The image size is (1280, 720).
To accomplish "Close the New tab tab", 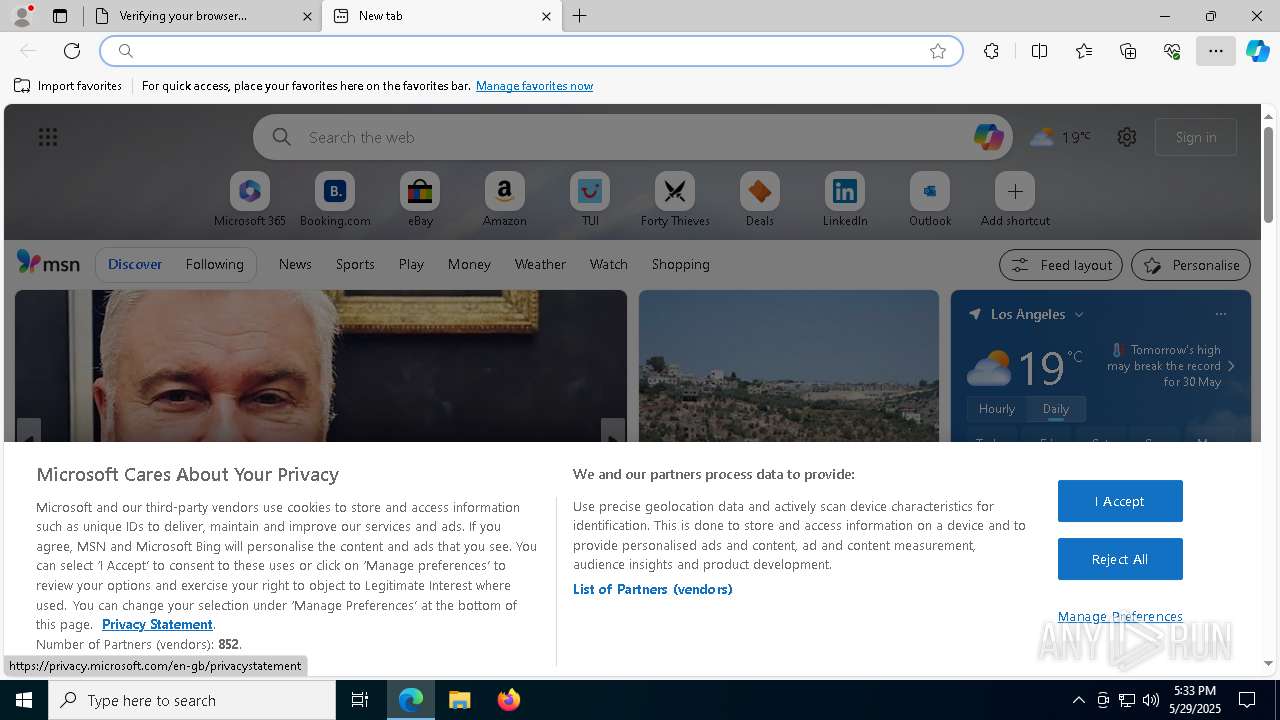I will [x=546, y=16].
